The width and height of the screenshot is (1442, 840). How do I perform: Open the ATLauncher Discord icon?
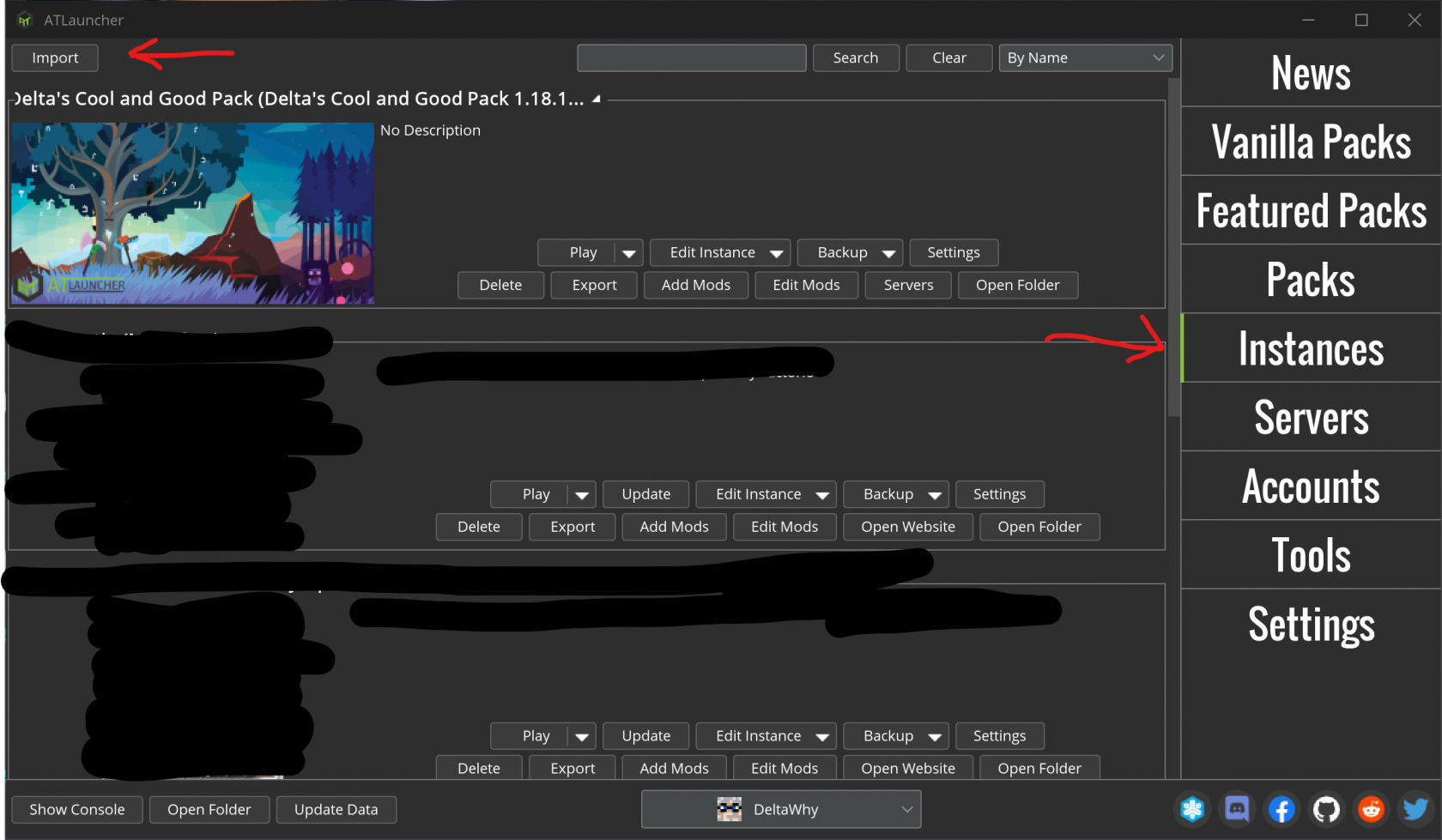1237,809
